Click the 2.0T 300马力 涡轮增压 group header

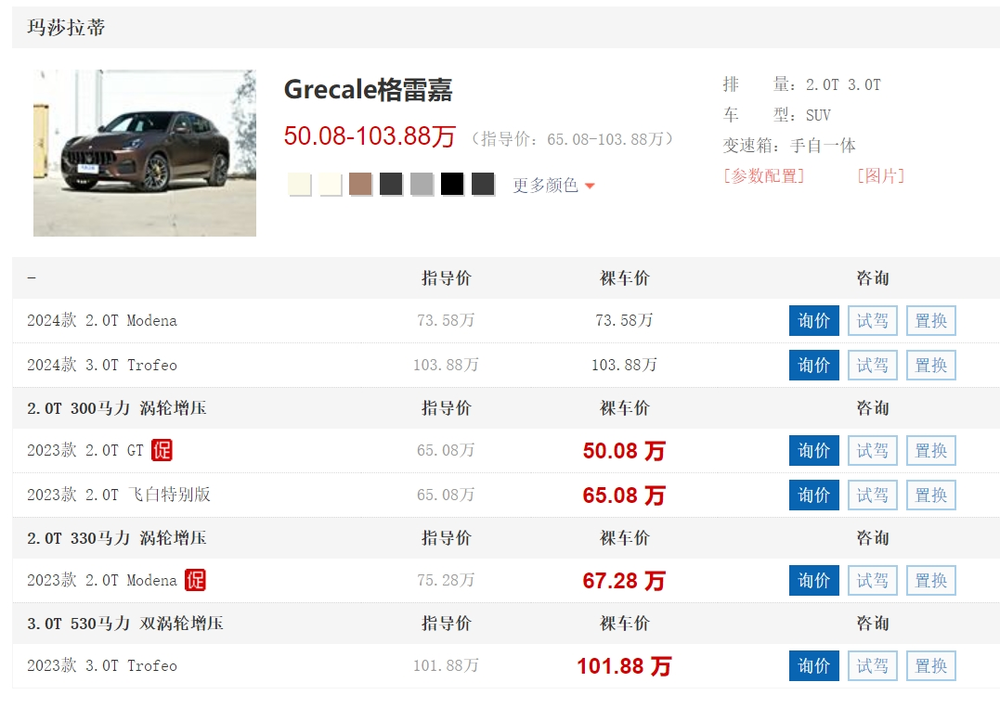pos(117,408)
